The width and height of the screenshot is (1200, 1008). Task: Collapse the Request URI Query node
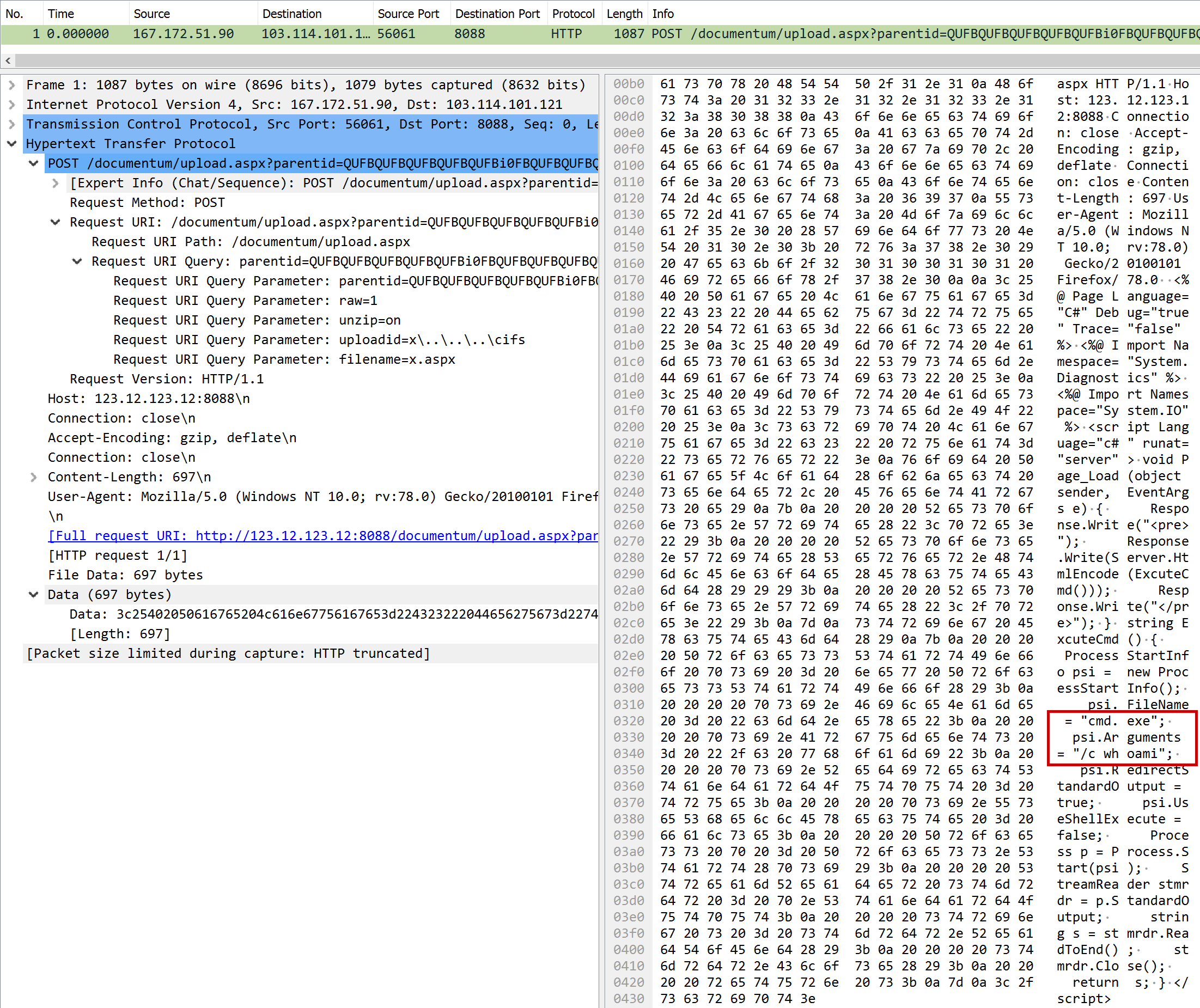[77, 261]
